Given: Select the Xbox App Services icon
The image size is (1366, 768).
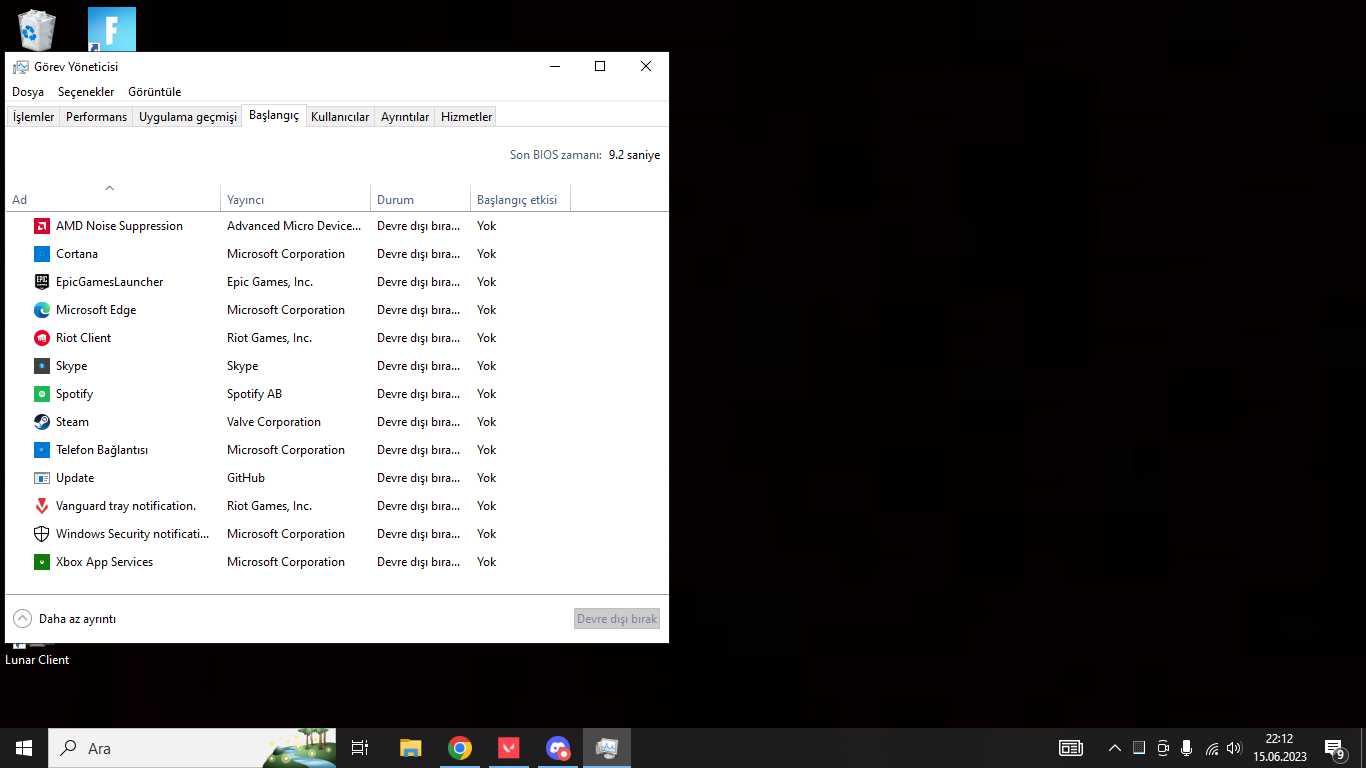Looking at the screenshot, I should click(42, 562).
